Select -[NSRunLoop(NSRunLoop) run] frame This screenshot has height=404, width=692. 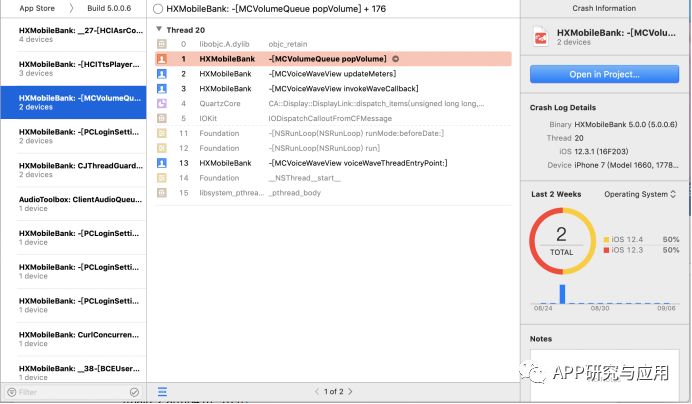point(324,148)
